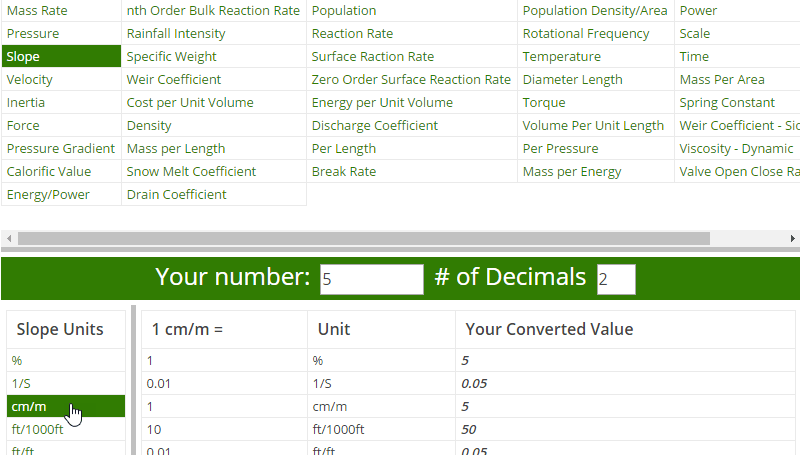Select Calorific Value category
Image resolution: width=800 pixels, height=455 pixels.
(48, 171)
